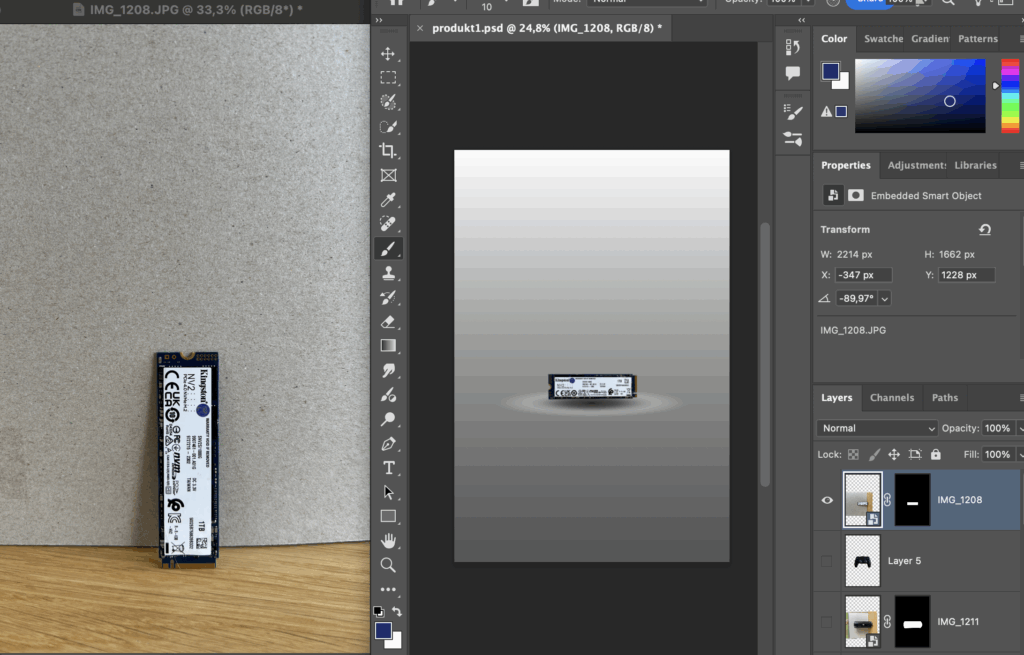Image resolution: width=1024 pixels, height=655 pixels.
Task: Select the Rectangular Marquee tool
Action: pyautogui.click(x=388, y=78)
